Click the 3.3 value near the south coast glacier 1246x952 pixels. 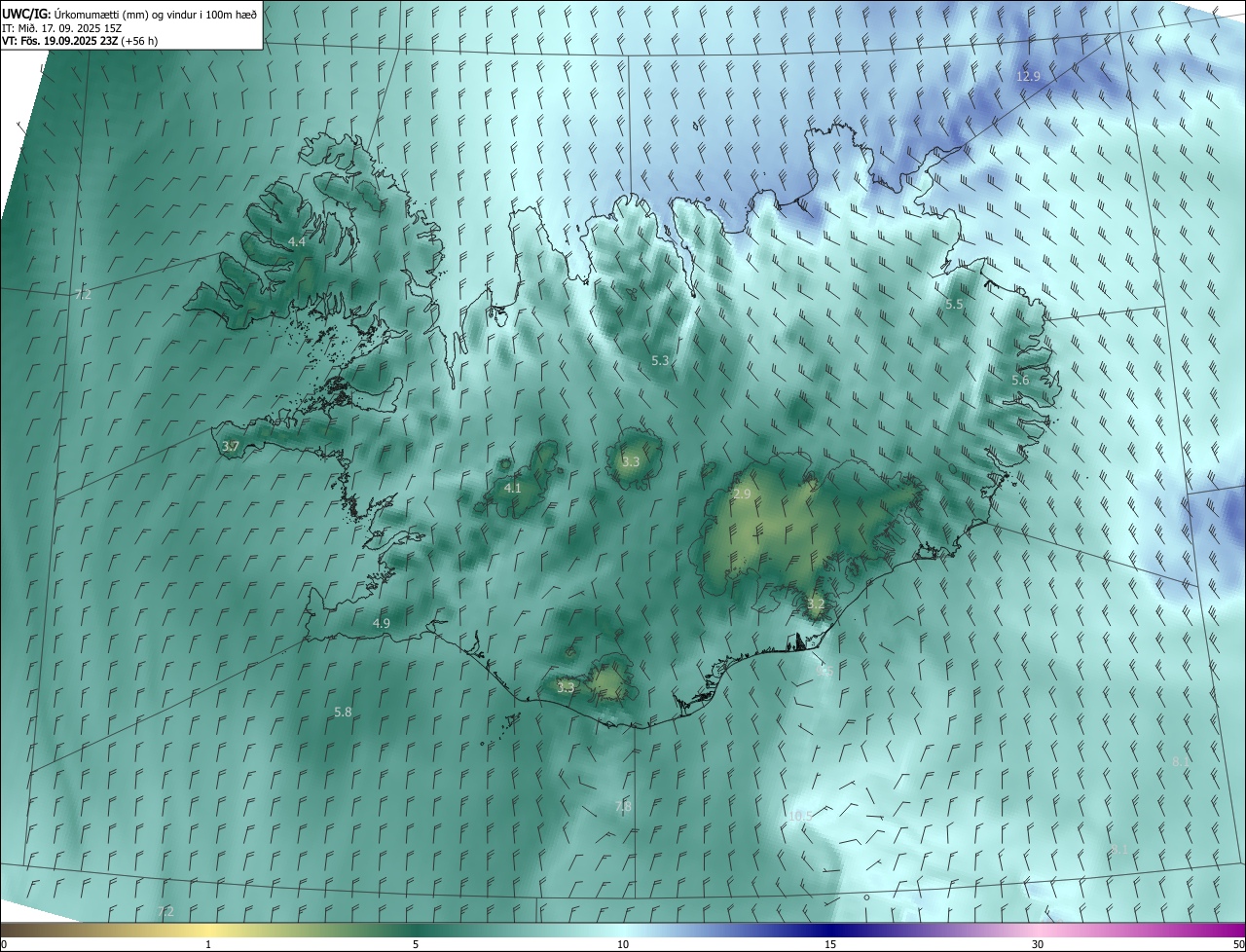tap(567, 687)
